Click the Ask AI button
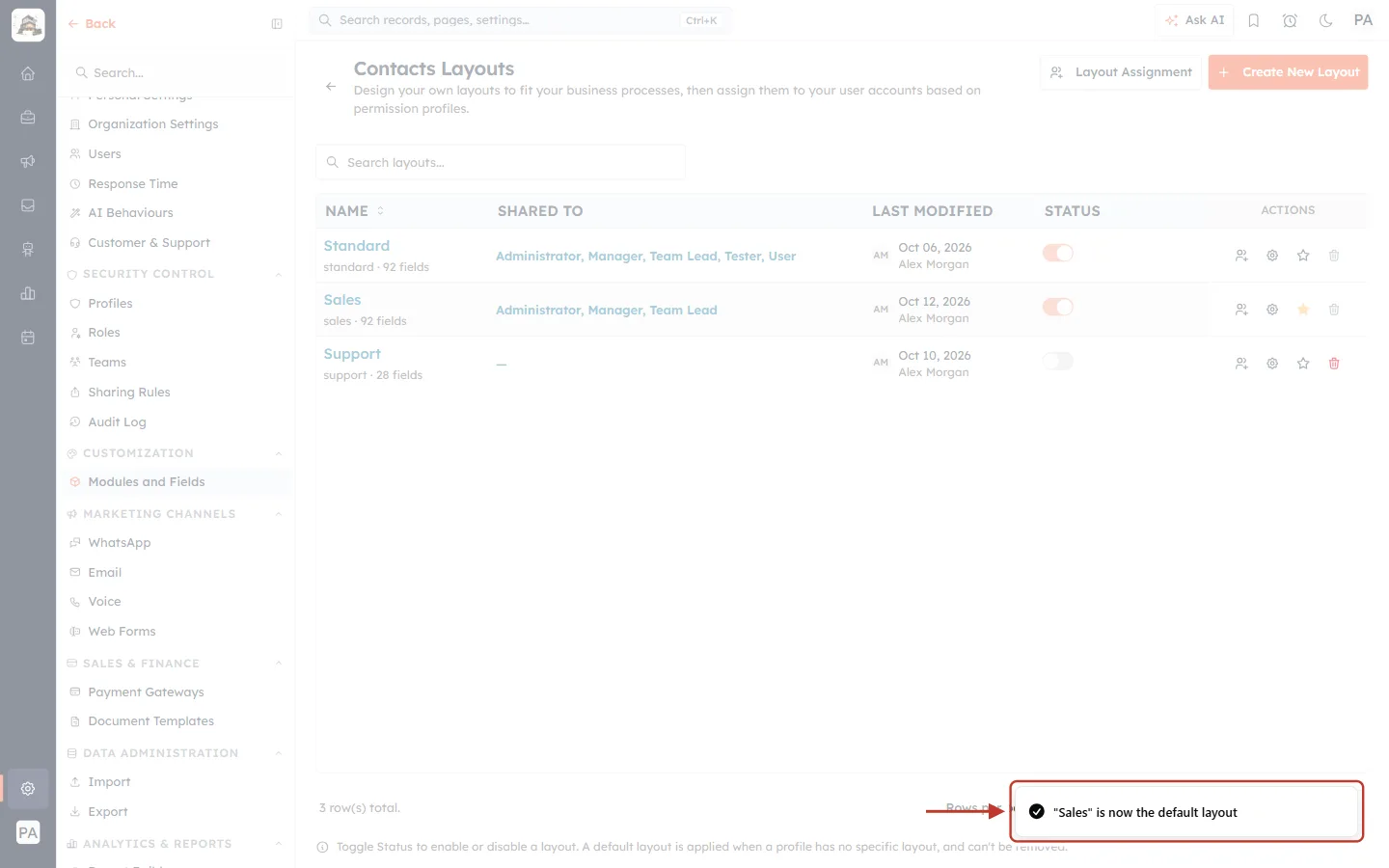1389x868 pixels. tap(1194, 20)
